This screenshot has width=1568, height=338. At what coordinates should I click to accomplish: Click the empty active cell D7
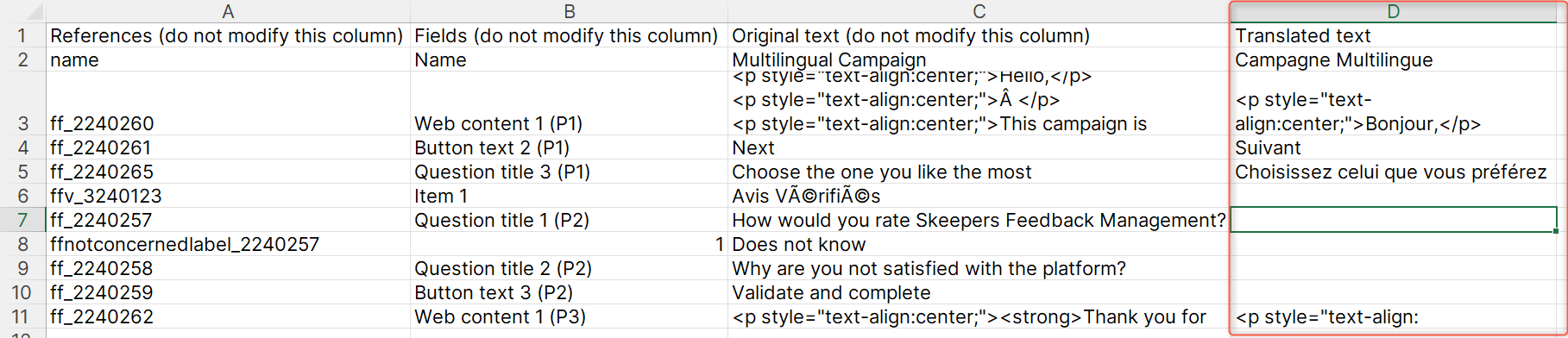pyautogui.click(x=1394, y=220)
